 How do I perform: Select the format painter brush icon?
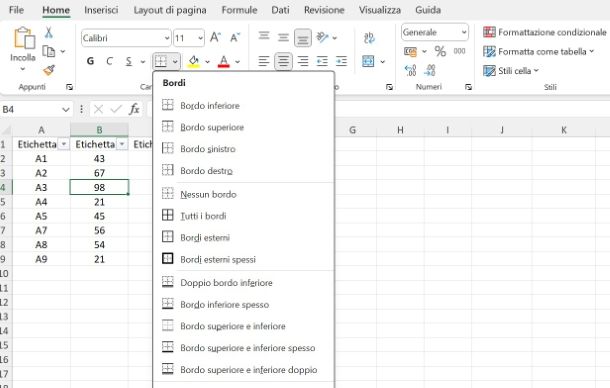coord(49,70)
